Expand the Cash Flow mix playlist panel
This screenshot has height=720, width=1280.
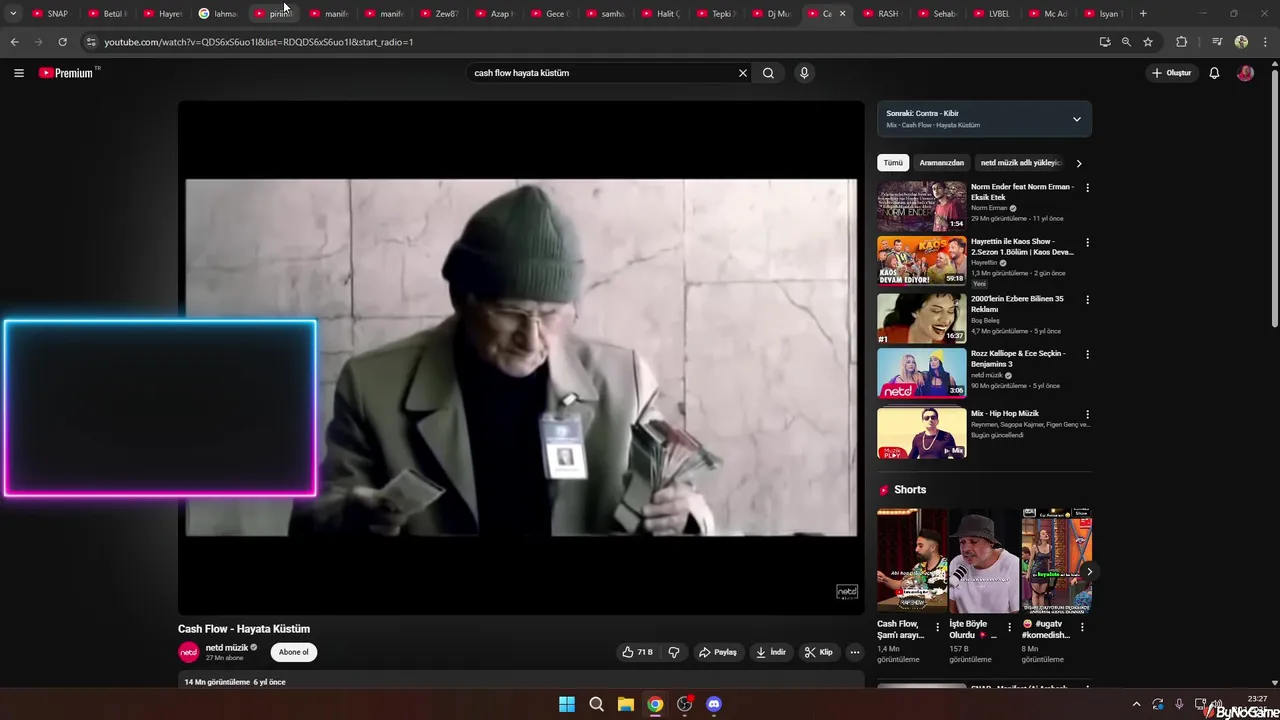tap(1077, 119)
